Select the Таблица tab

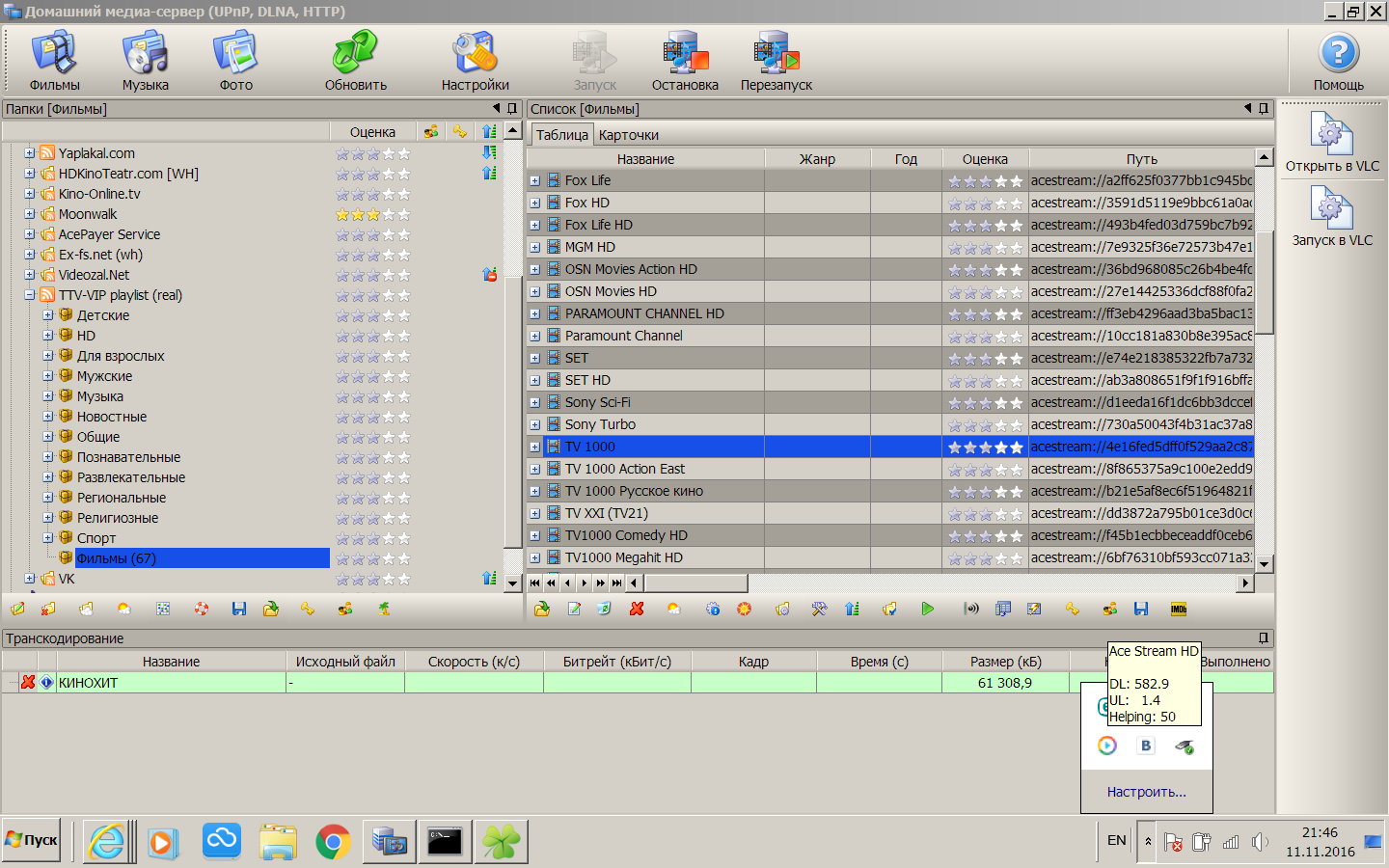click(561, 135)
